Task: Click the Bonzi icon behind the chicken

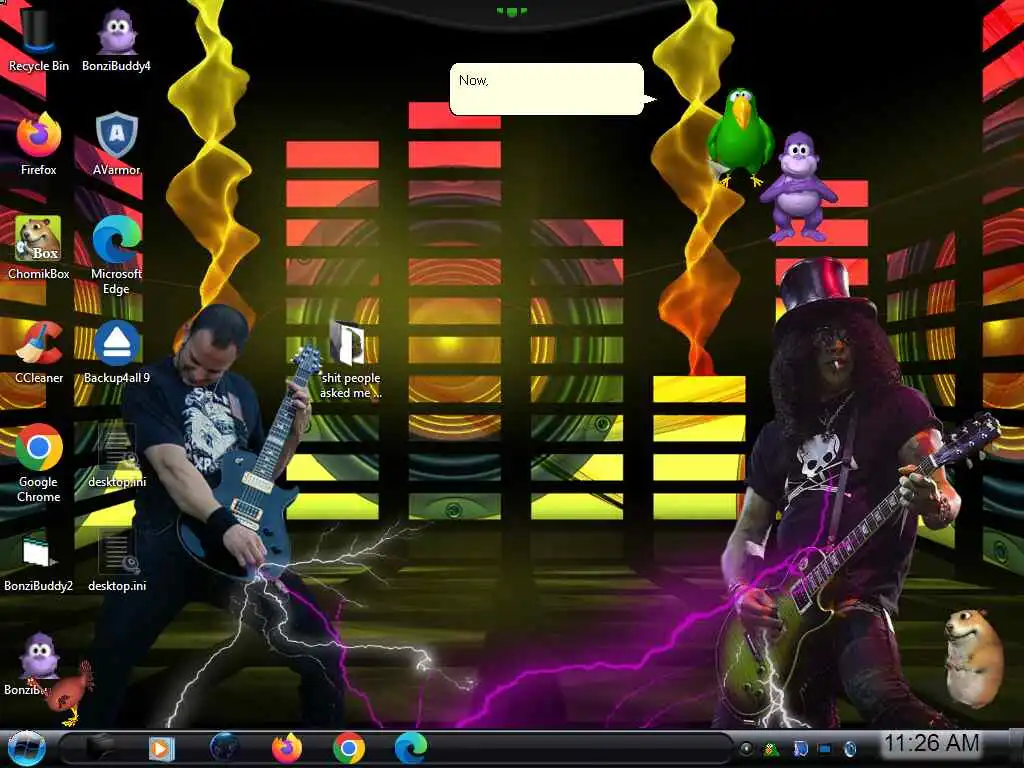Action: coord(39,655)
